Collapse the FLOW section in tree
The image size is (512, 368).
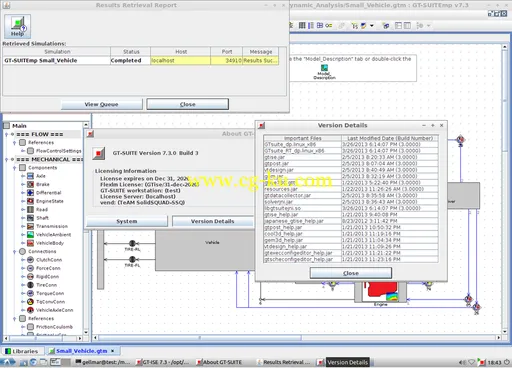pos(6,134)
